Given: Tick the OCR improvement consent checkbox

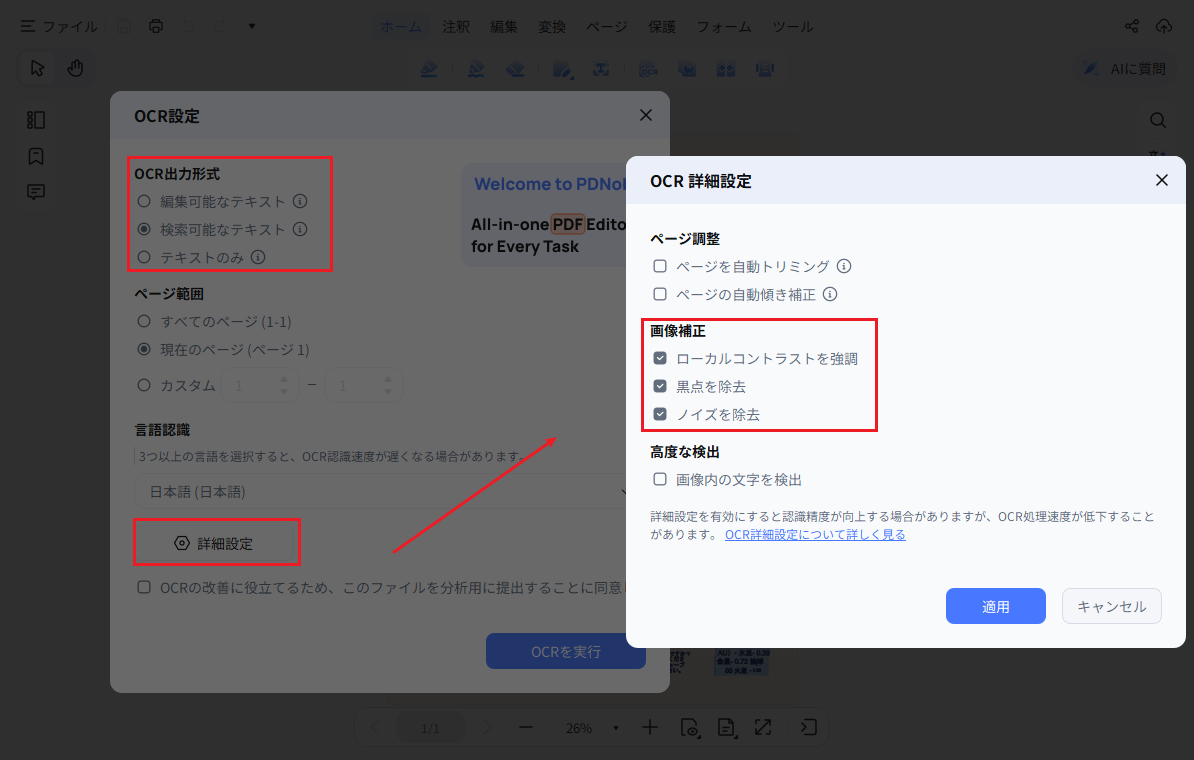Looking at the screenshot, I should point(144,587).
